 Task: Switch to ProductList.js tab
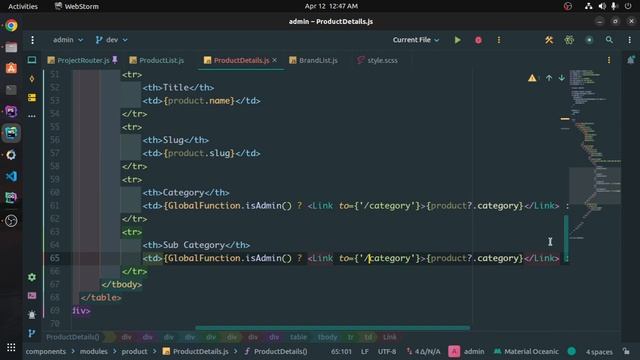pyautogui.click(x=157, y=60)
